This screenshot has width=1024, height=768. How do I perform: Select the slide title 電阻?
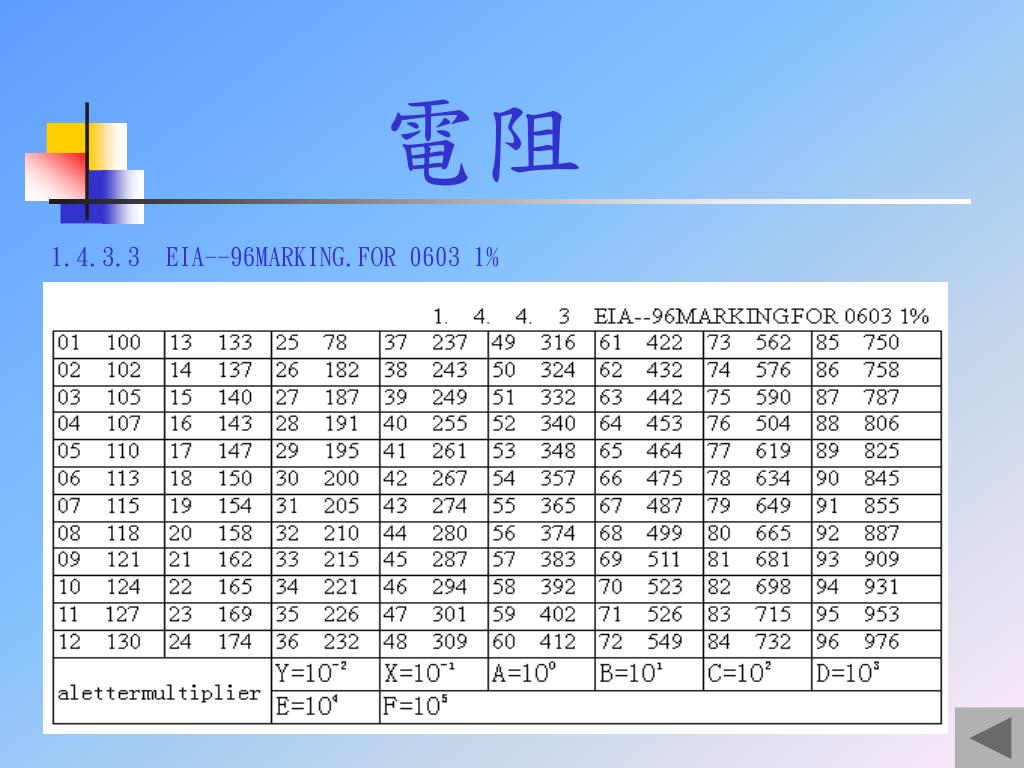(x=484, y=142)
